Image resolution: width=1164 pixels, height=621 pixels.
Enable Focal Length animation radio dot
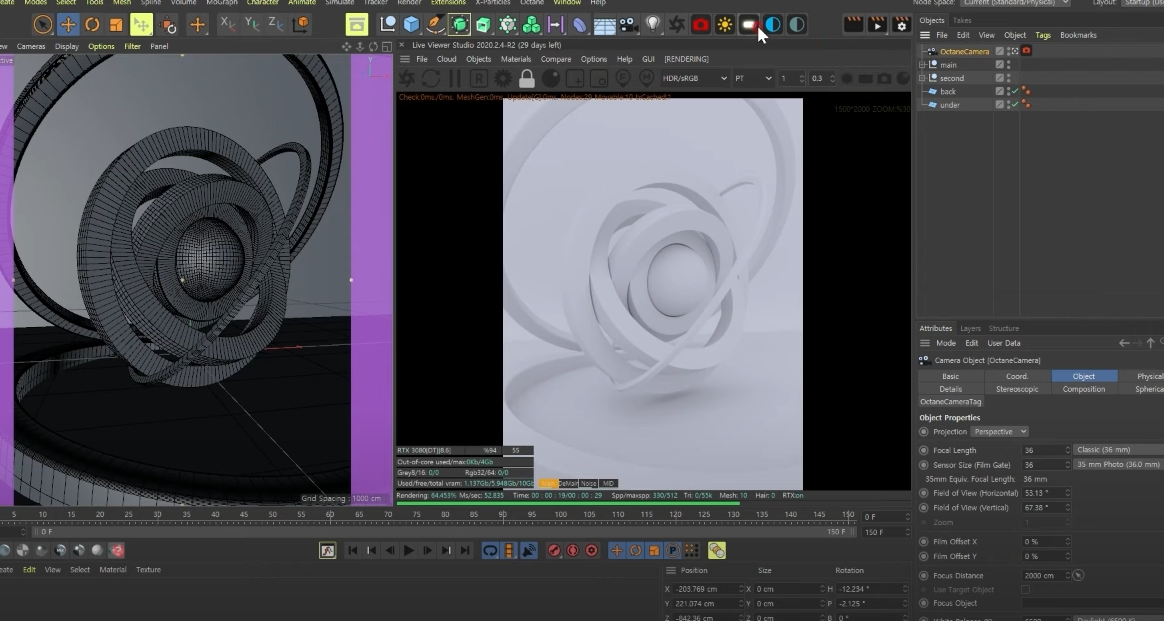point(923,450)
